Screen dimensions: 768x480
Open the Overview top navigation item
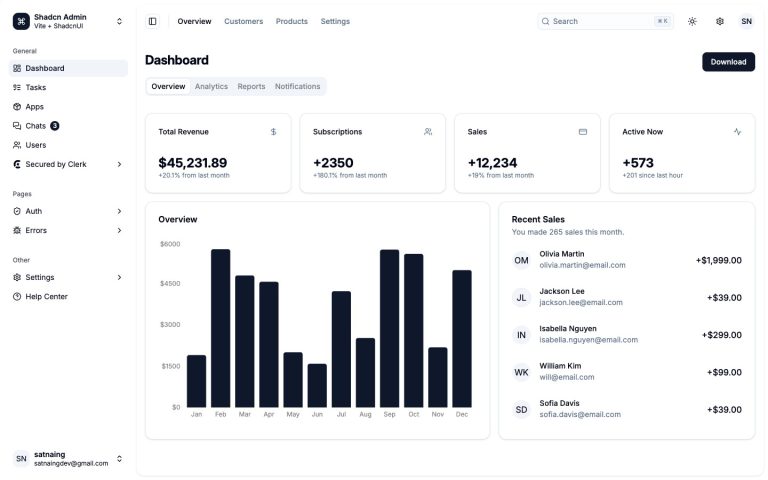click(194, 22)
